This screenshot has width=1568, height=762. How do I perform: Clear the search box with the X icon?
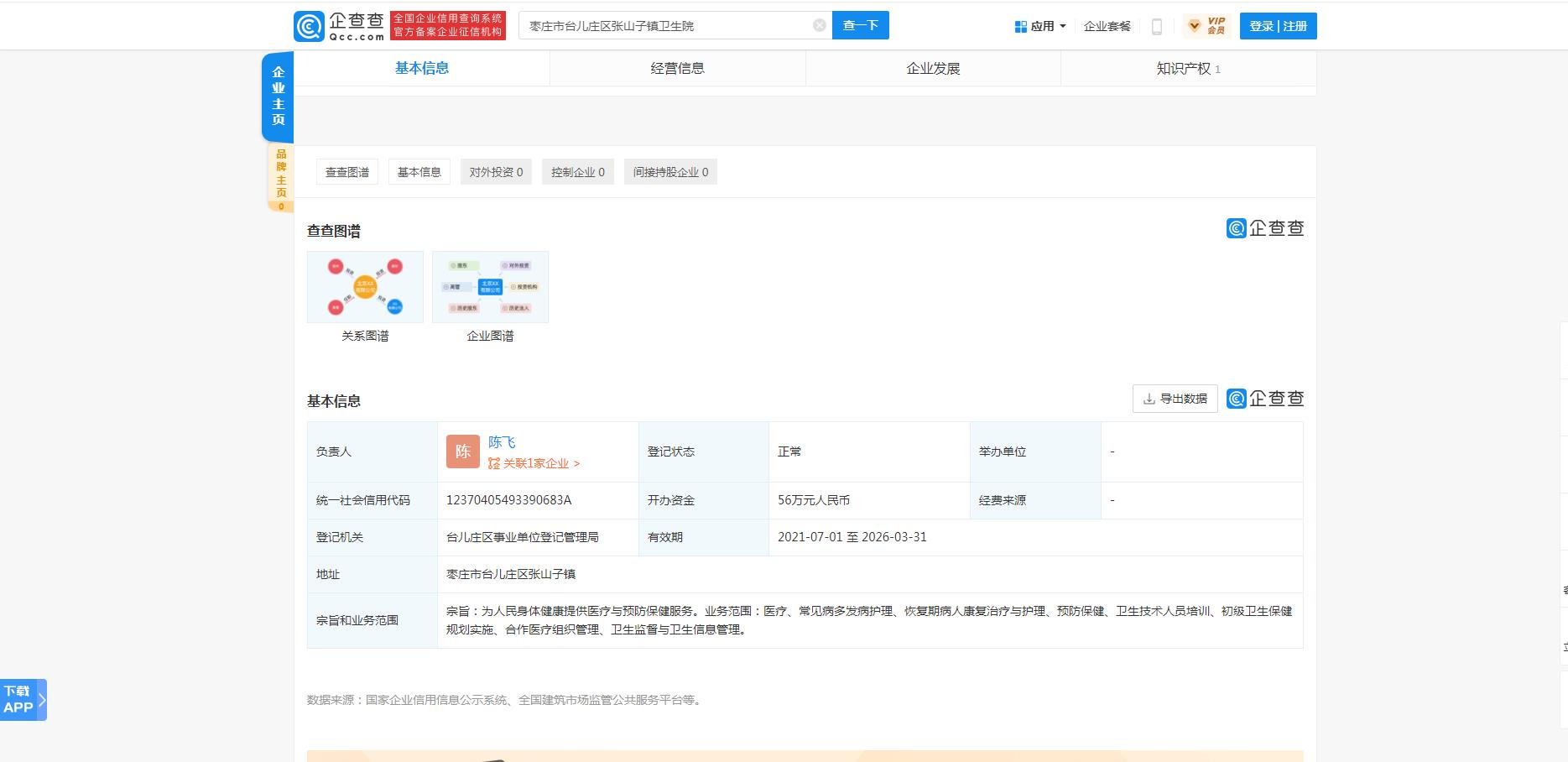click(820, 25)
